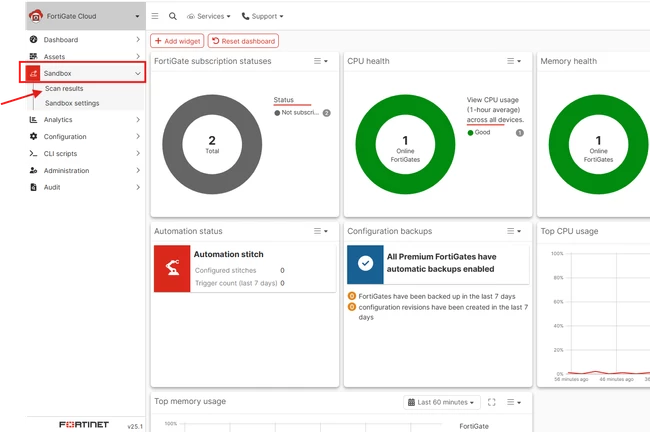Open Scan results under Sandbox
Image resolution: width=650 pixels, height=432 pixels.
(x=64, y=88)
